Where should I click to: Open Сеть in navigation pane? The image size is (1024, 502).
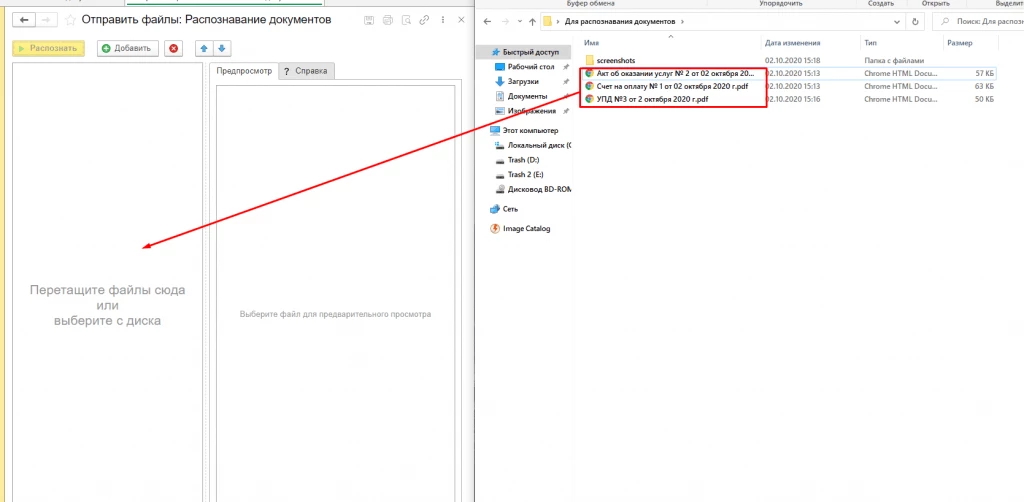[x=510, y=209]
